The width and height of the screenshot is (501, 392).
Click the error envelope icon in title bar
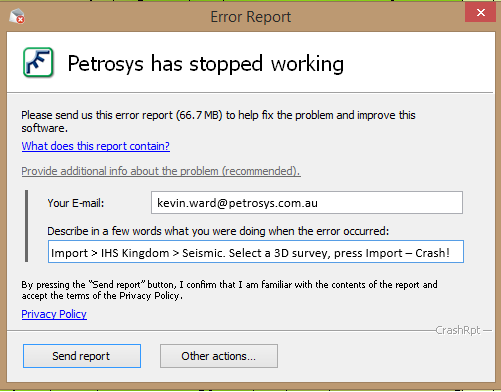pos(17,16)
